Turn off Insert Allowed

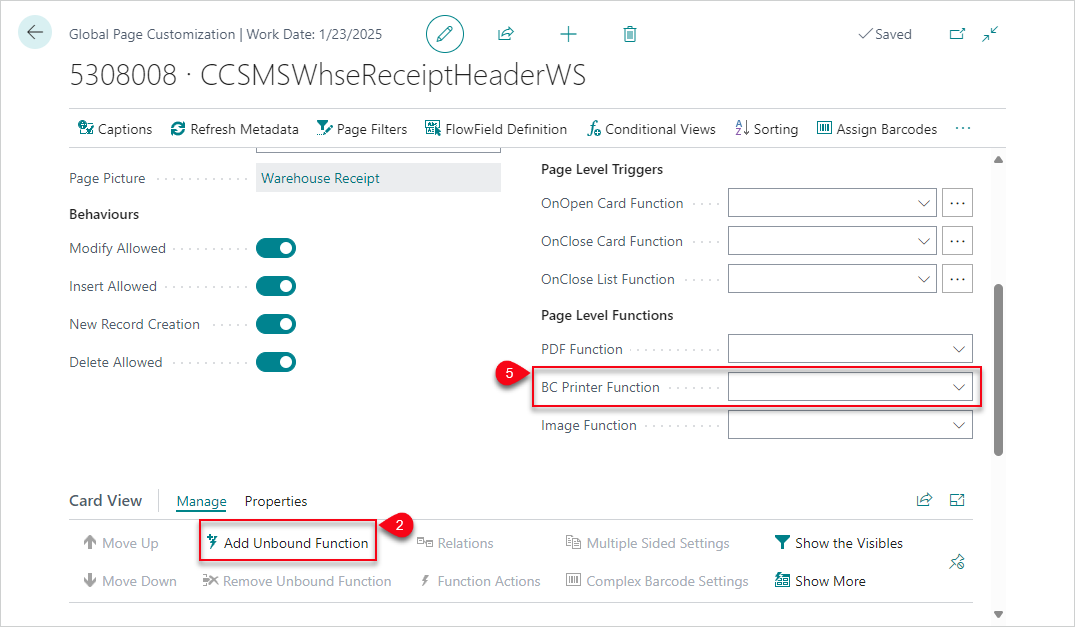[275, 285]
